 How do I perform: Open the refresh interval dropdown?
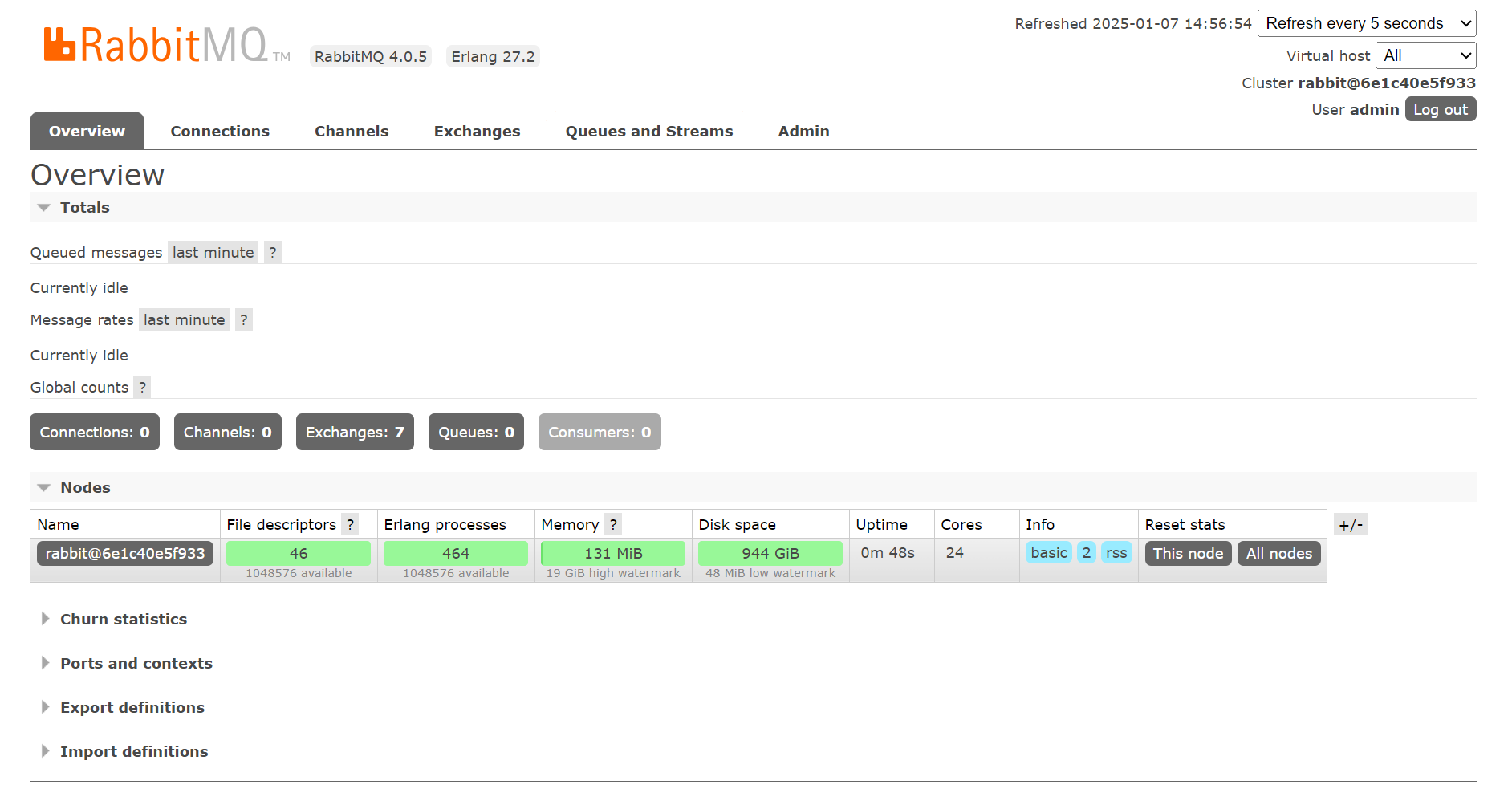click(x=1367, y=23)
